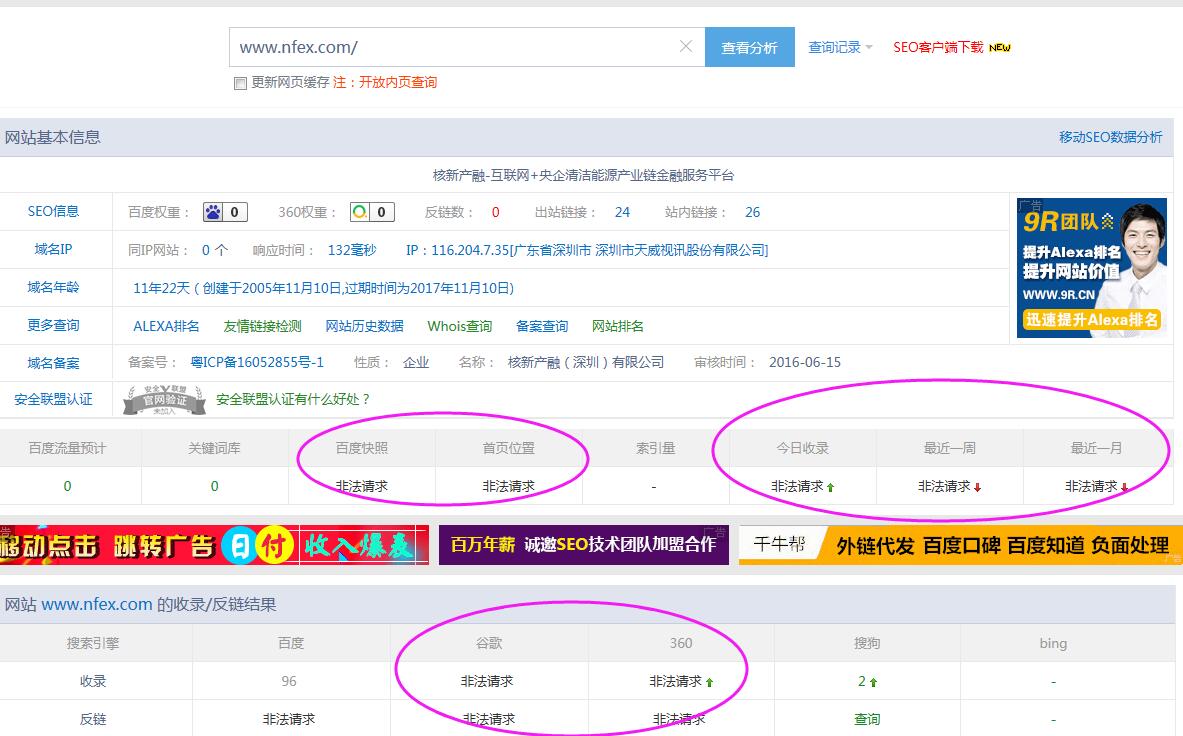Click the 百度流量预计 value 0
This screenshot has width=1183, height=736.
pos(67,486)
